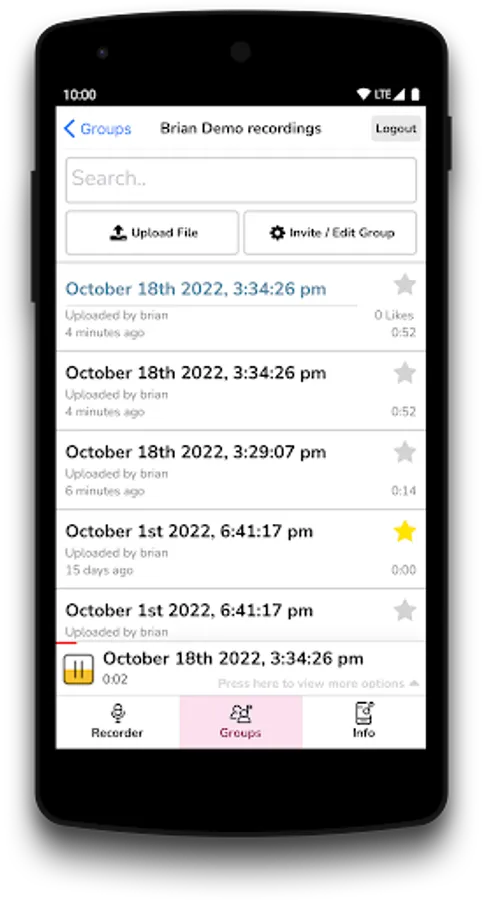Go back using the Groups chevron
The width and height of the screenshot is (482, 900).
pyautogui.click(x=70, y=129)
